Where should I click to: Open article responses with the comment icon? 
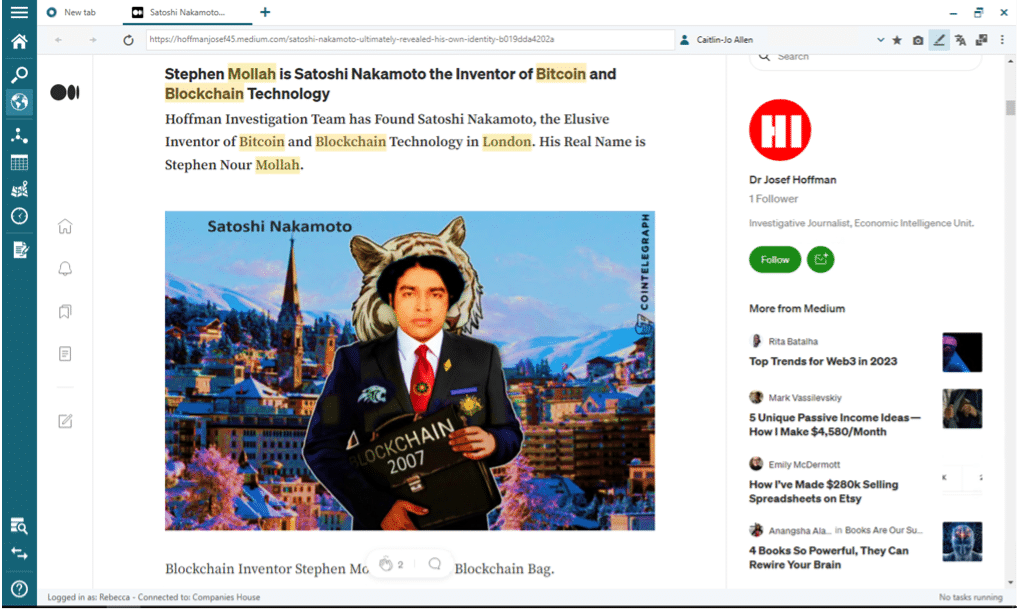click(x=435, y=564)
